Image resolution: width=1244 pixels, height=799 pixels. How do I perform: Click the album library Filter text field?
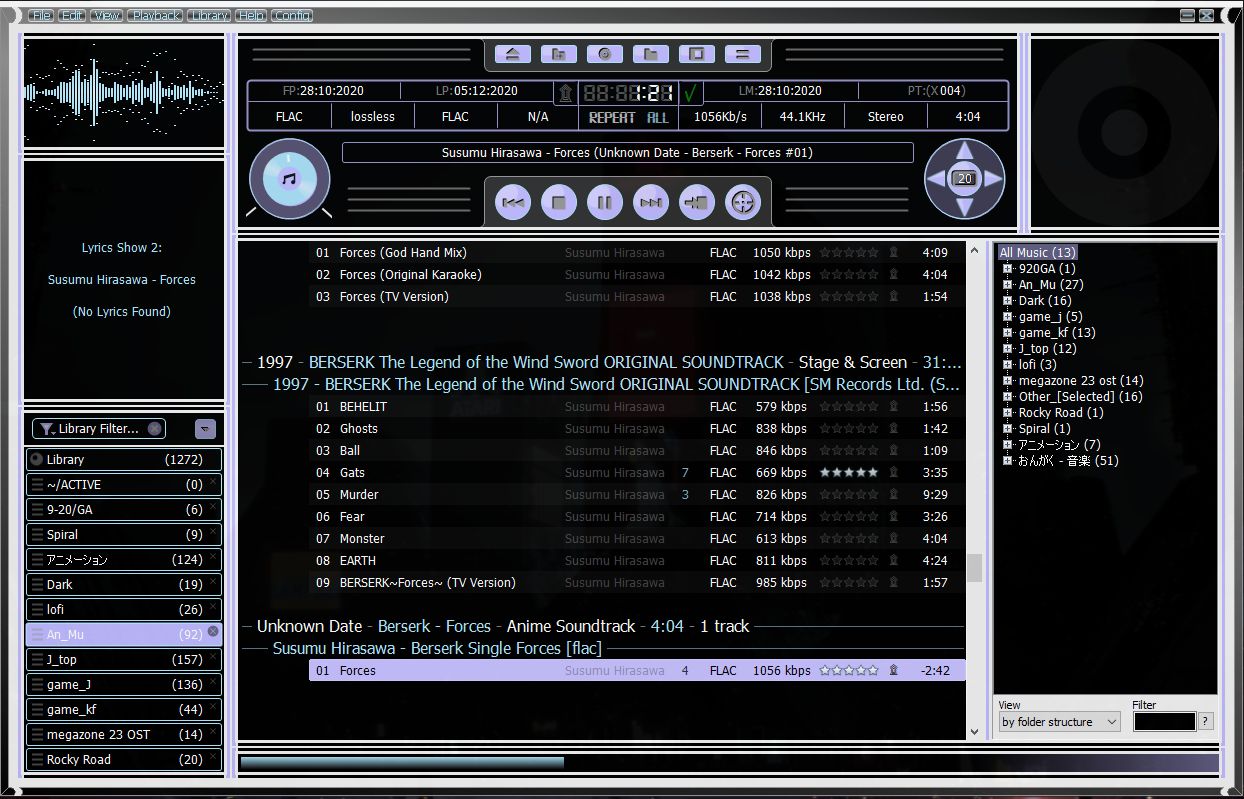coord(1164,722)
